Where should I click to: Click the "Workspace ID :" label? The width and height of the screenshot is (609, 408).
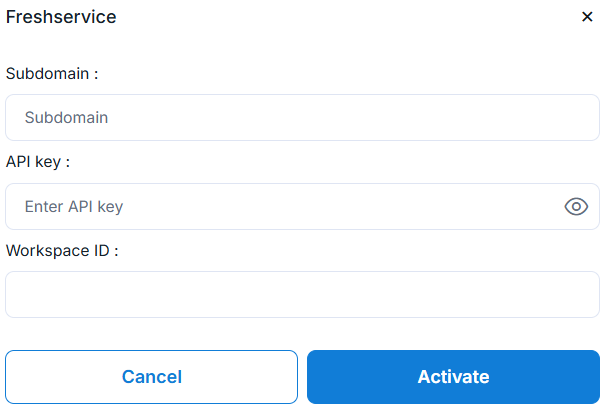click(x=62, y=251)
